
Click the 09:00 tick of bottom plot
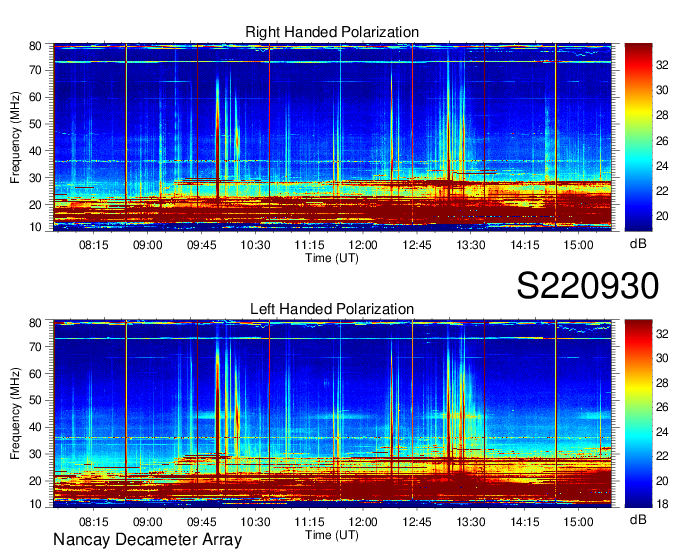(x=147, y=522)
